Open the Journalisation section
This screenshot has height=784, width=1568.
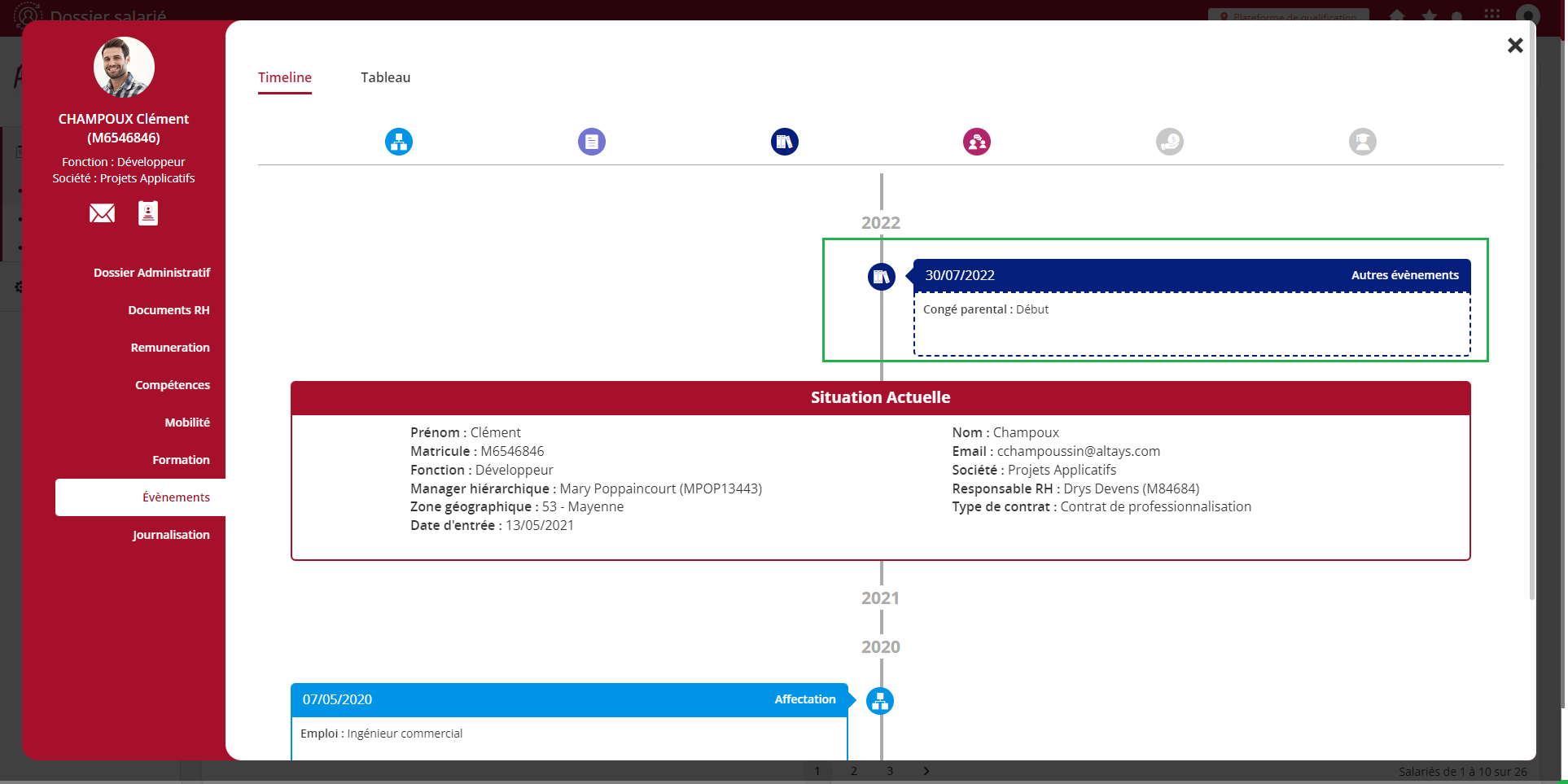point(171,535)
